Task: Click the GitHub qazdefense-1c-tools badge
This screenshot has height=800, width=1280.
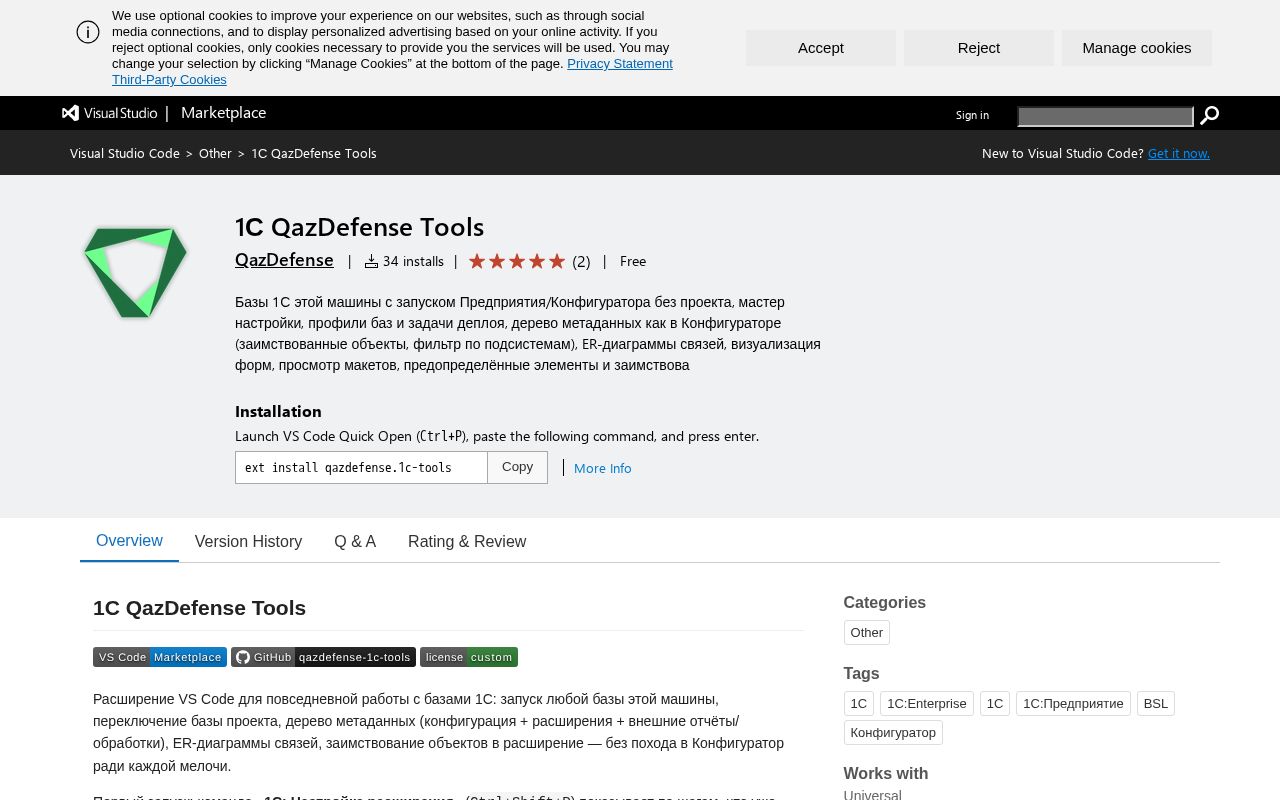Action: pos(323,657)
